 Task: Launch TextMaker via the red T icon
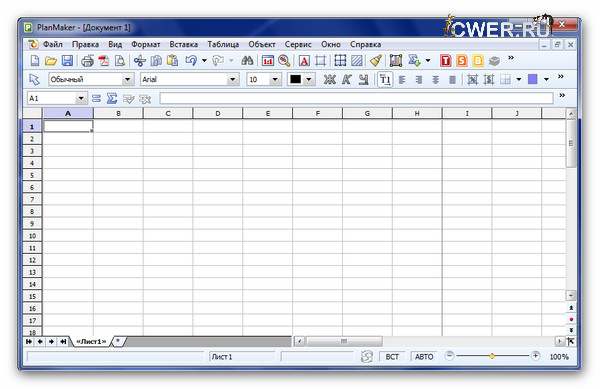(x=446, y=60)
